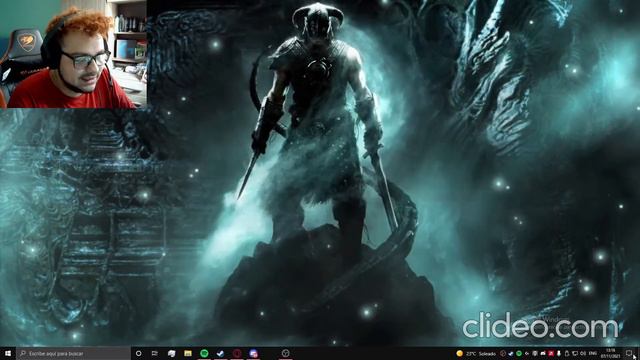Image resolution: width=640 pixels, height=360 pixels.
Task: Click the webcam overlay video thumbnail
Action: pyautogui.click(x=73, y=54)
